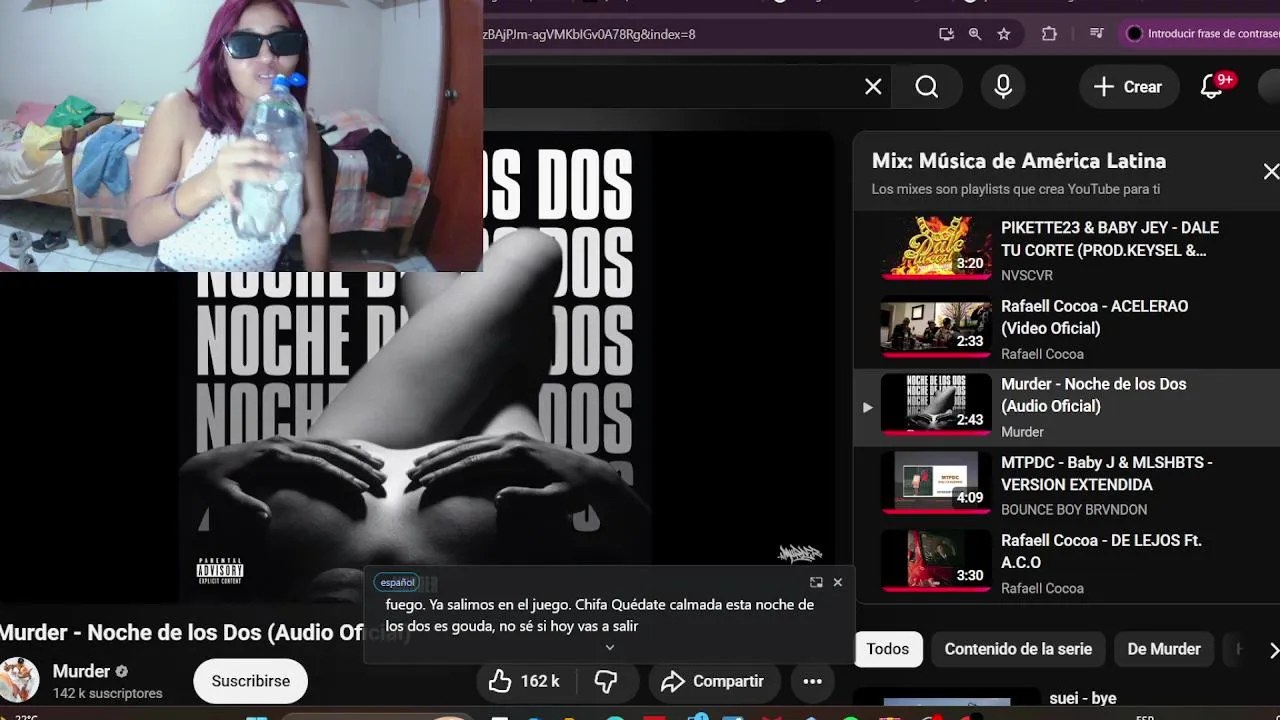The image size is (1280, 720).
Task: Open the media control playlist icon
Action: pos(1097,34)
